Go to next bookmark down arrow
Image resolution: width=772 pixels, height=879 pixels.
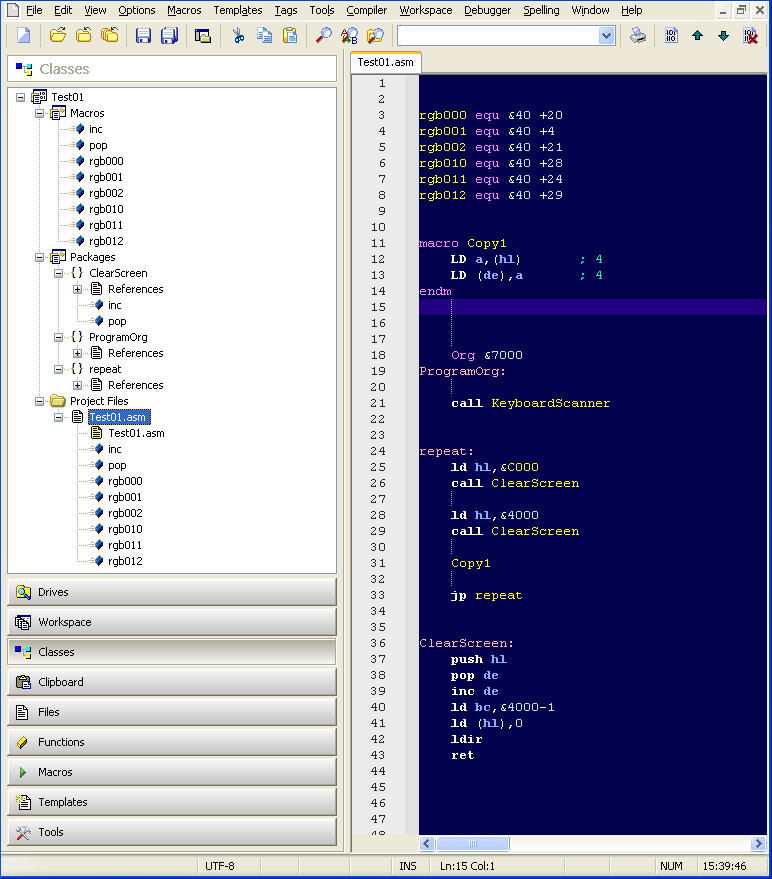click(723, 36)
